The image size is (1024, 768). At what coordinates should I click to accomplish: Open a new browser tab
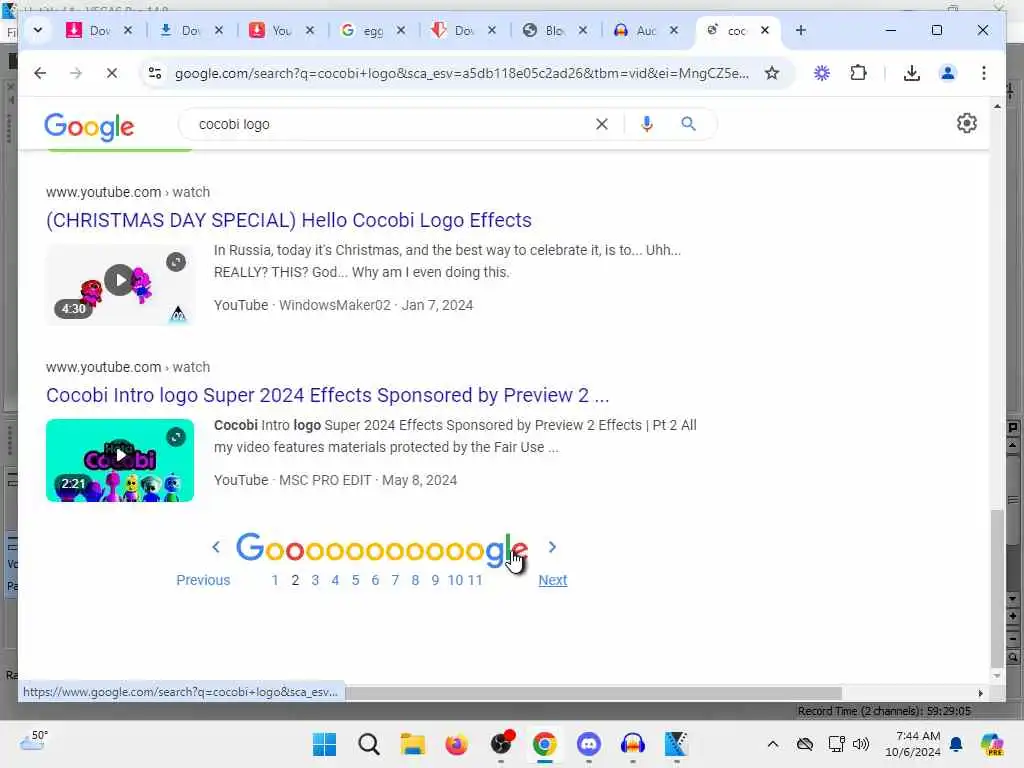point(801,30)
